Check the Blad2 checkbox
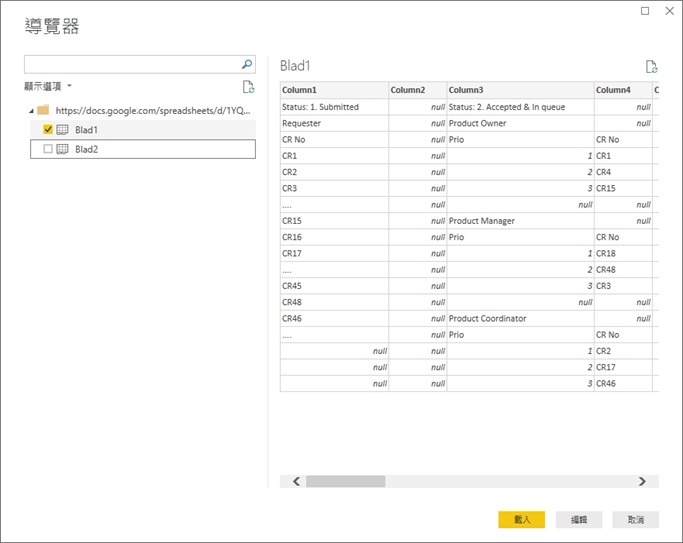 47,149
